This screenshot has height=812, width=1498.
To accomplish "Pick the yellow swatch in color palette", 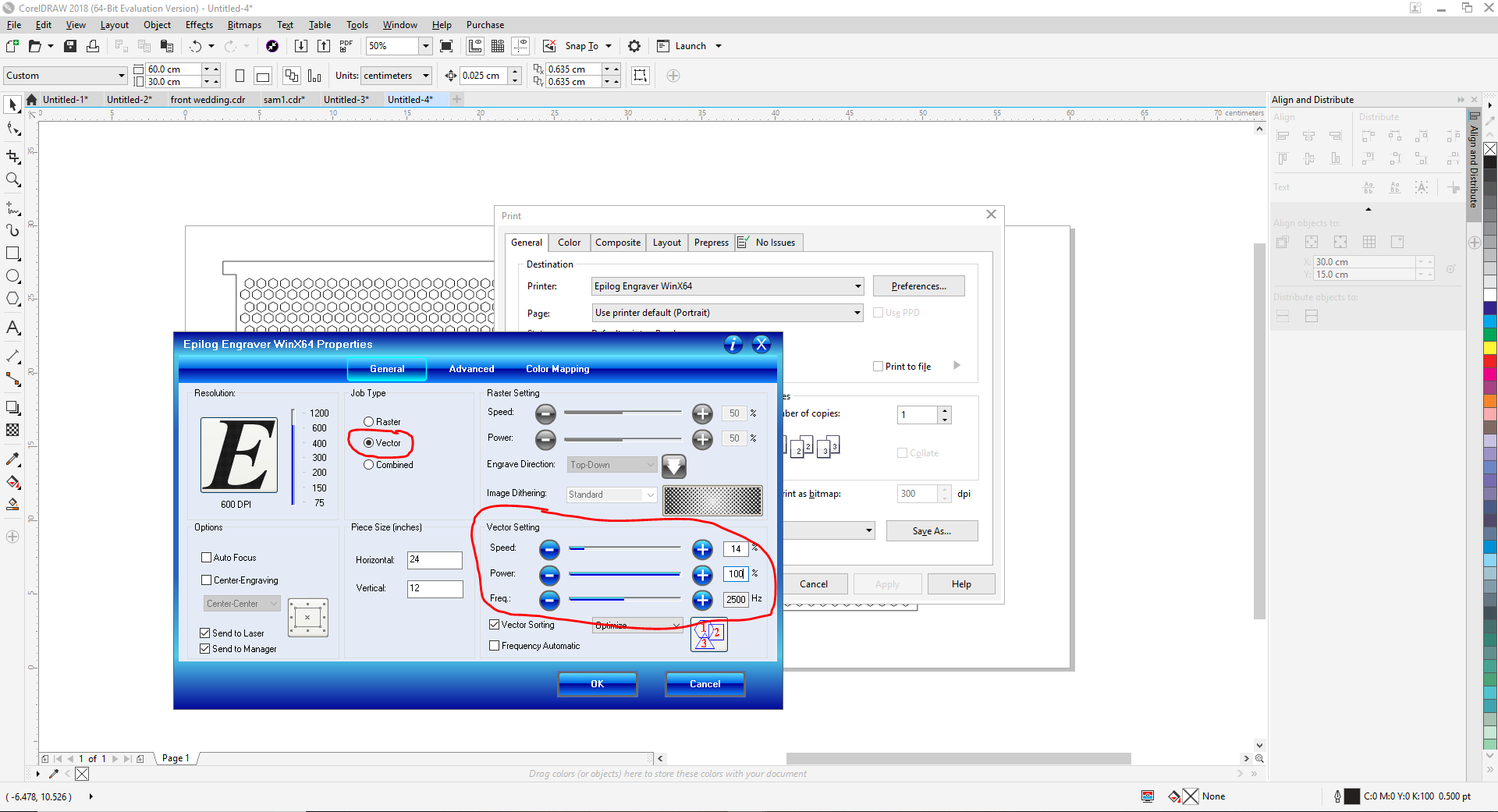I will [1490, 347].
